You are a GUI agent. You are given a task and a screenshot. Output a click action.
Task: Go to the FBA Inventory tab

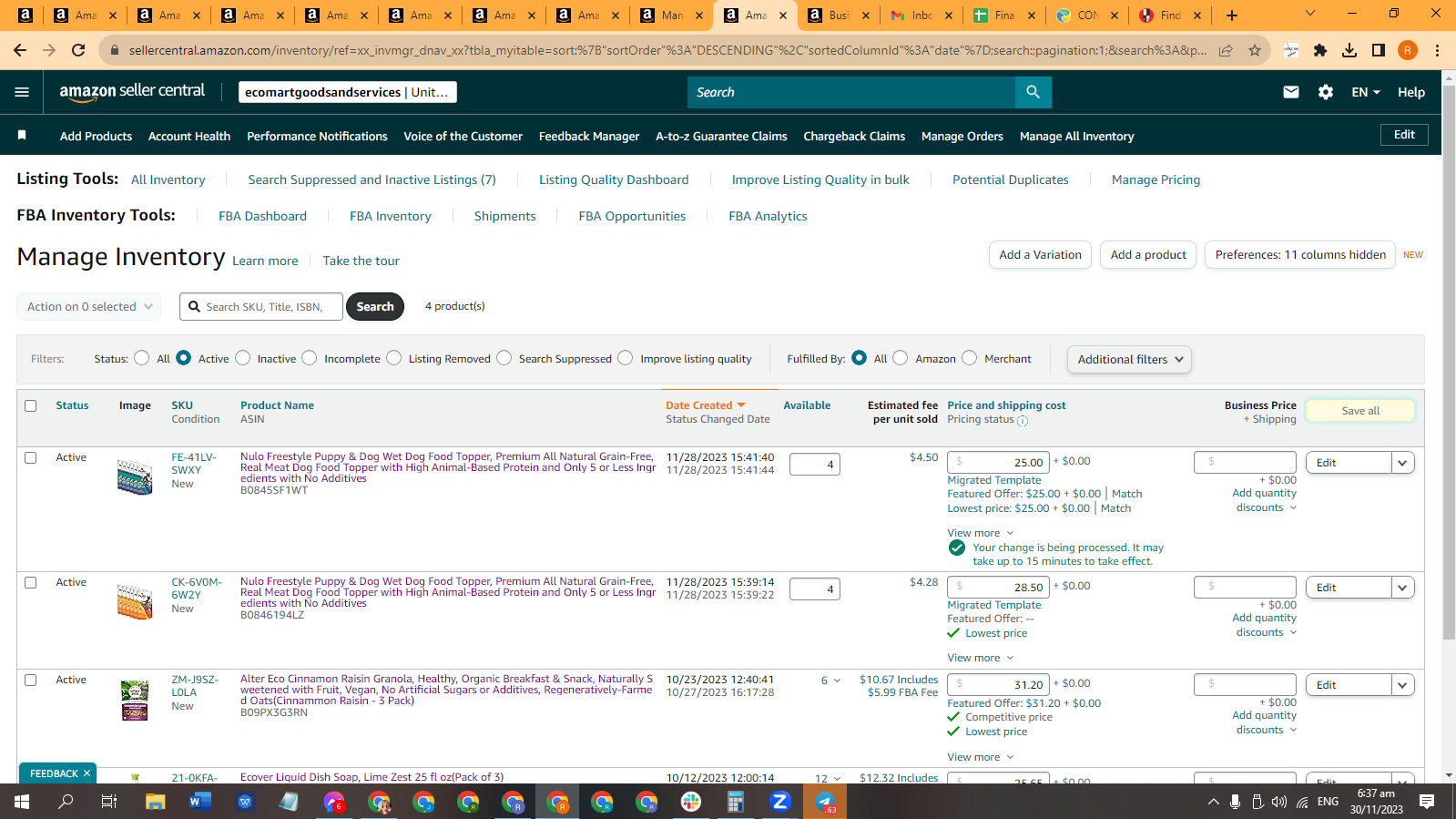point(391,216)
